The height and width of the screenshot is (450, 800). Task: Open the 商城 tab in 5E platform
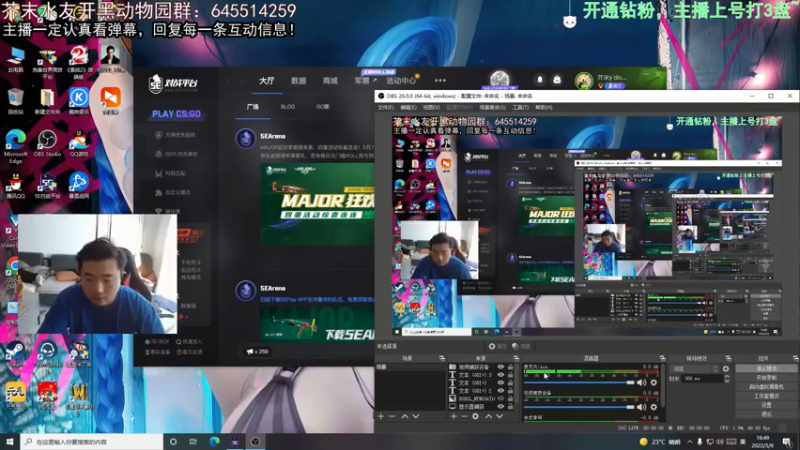point(330,81)
